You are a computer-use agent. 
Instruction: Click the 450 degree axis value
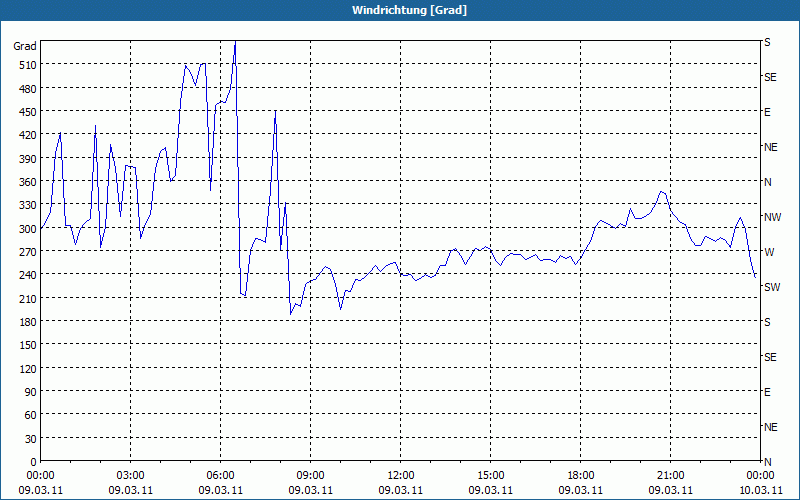point(28,111)
